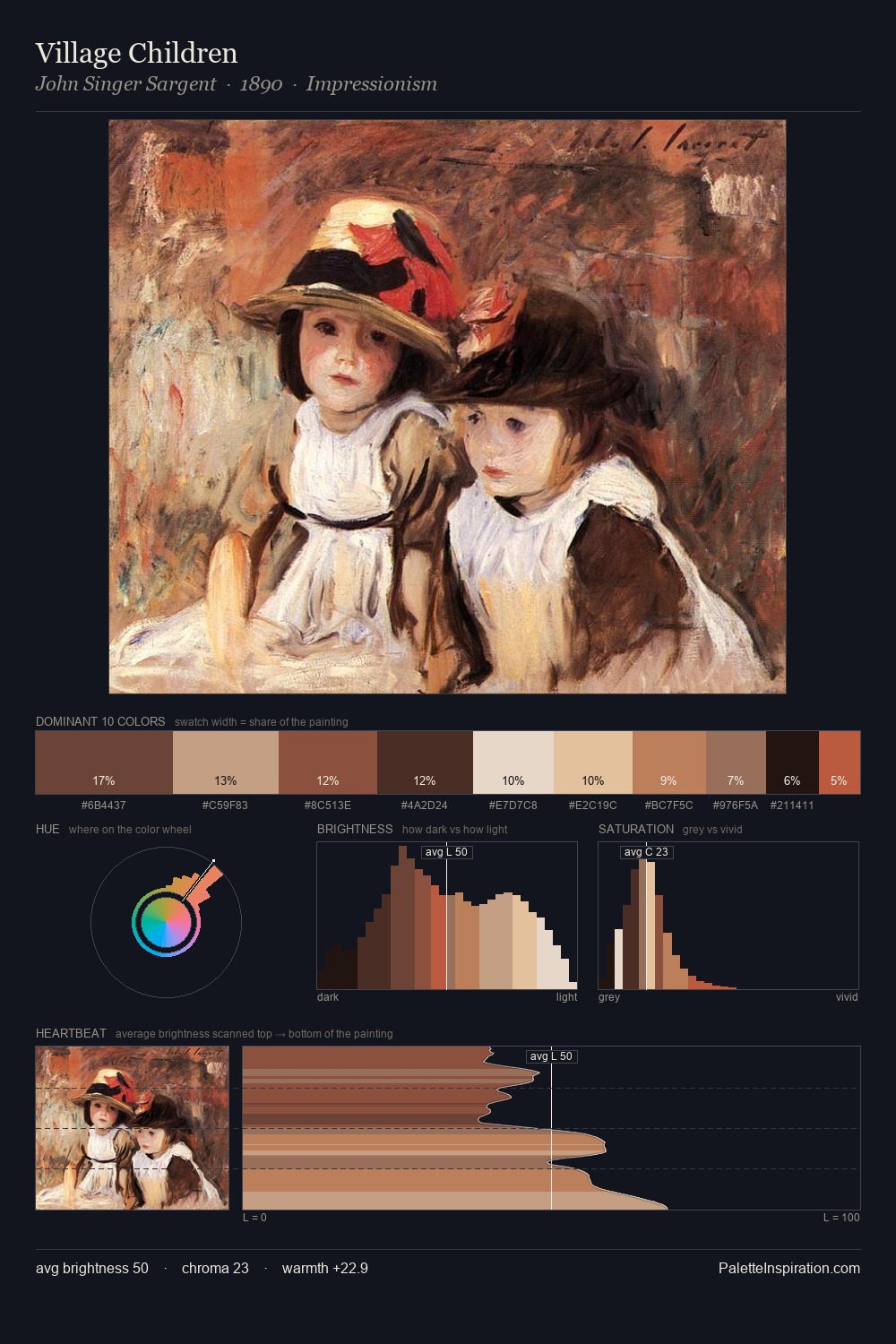The image size is (896, 1344).
Task: Click the year 1890
Action: click(261, 83)
